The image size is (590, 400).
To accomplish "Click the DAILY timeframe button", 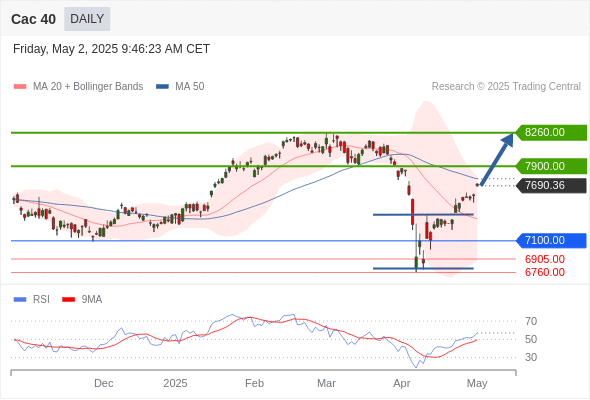I will tap(87, 19).
